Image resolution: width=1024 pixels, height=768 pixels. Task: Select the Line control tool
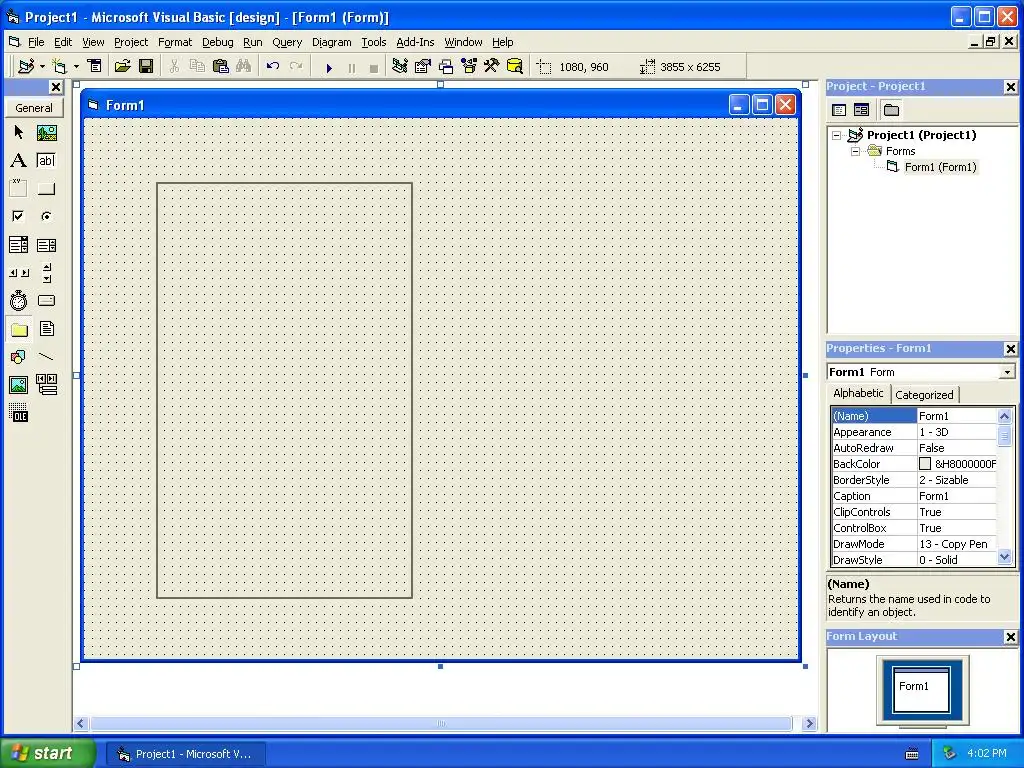coord(46,357)
